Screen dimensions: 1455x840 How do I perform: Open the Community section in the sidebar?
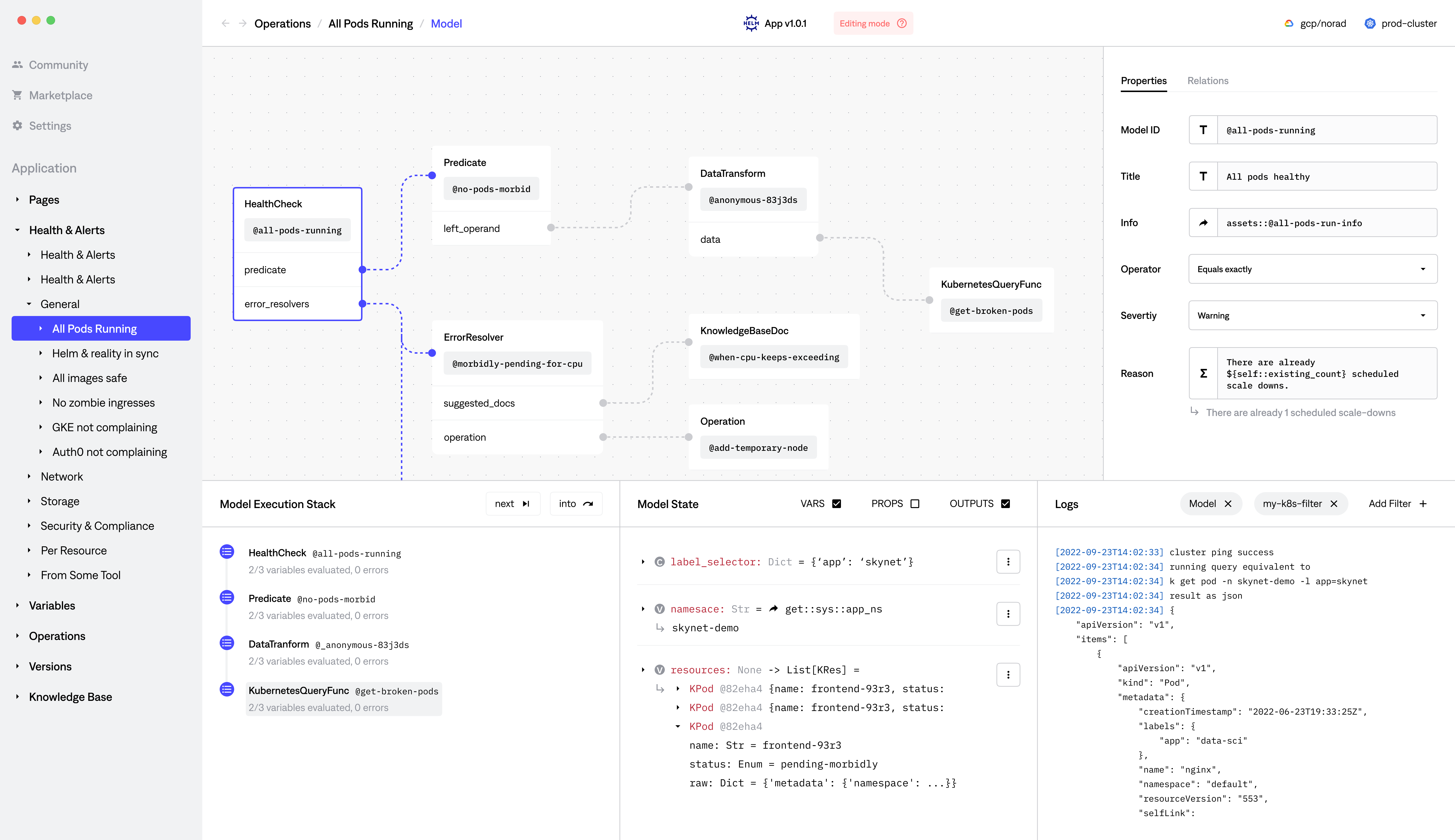pos(58,65)
